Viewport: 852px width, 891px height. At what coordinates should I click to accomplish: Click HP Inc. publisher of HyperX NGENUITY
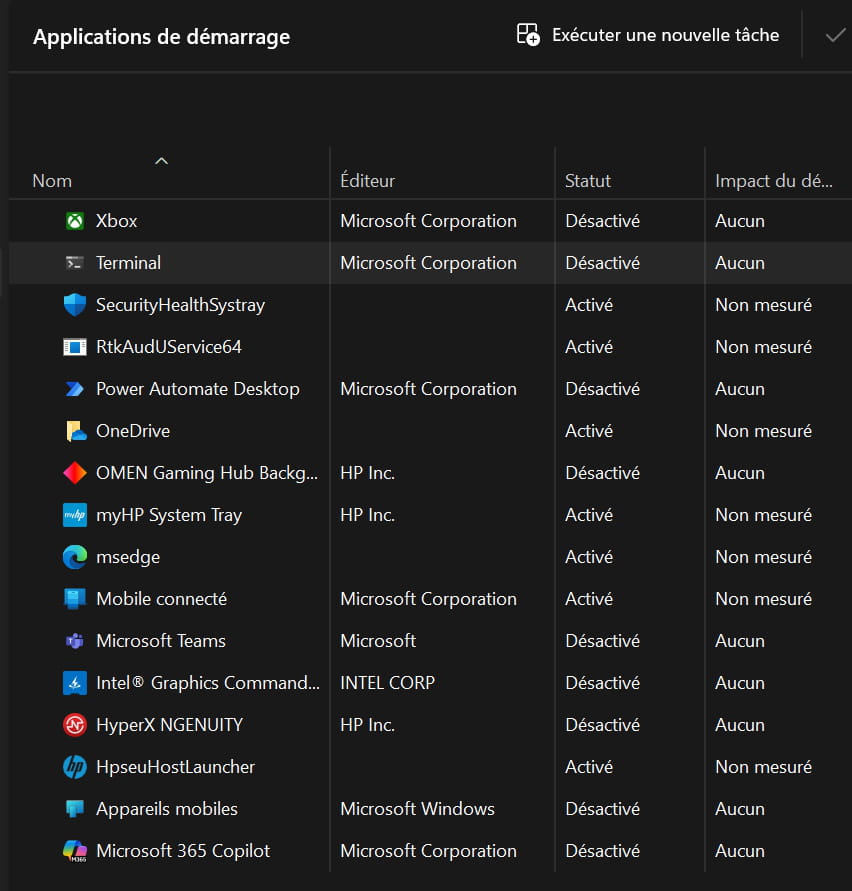tap(367, 725)
